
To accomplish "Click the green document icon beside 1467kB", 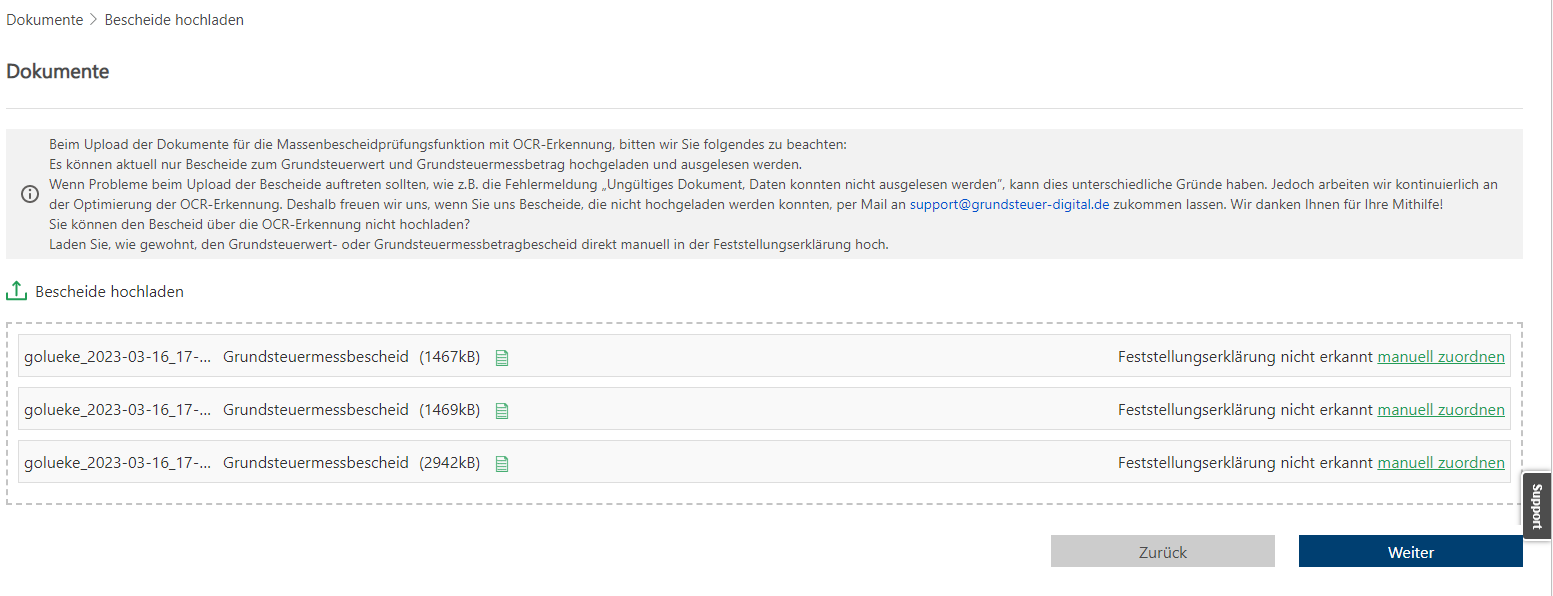I will click(x=502, y=358).
